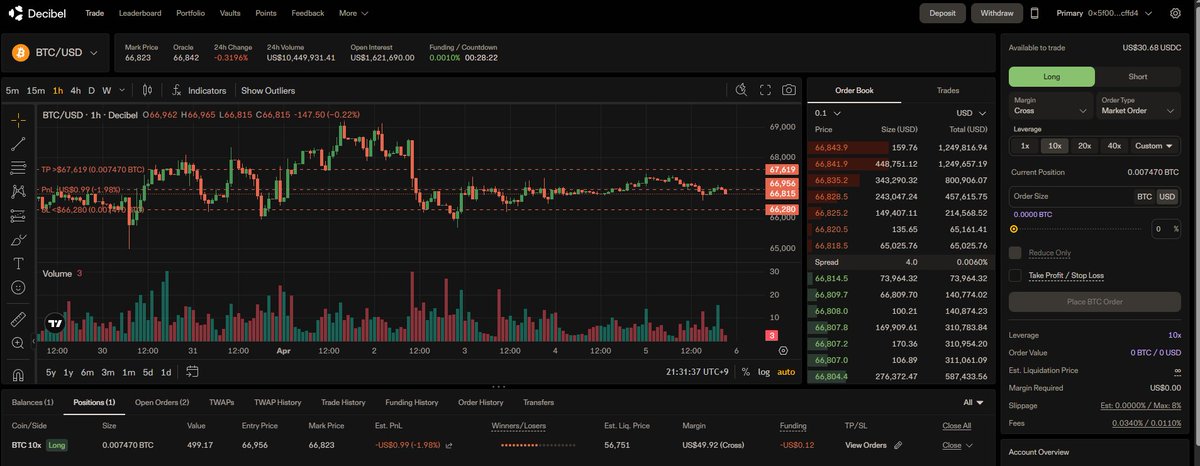Viewport: 1200px width, 466px height.
Task: Open the All filter dropdown in positions panel
Action: pyautogui.click(x=973, y=402)
